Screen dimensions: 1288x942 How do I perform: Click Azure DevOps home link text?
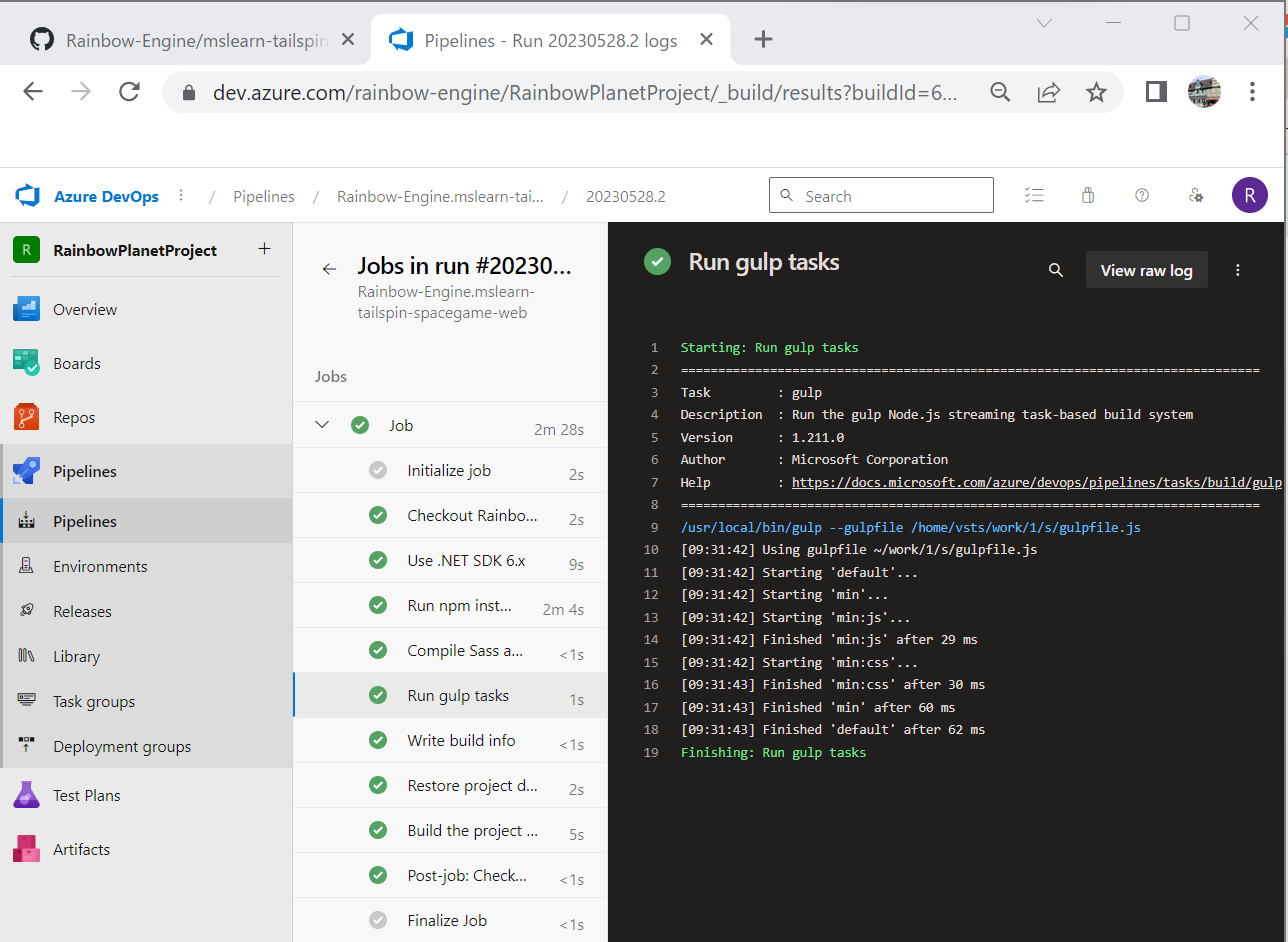pyautogui.click(x=106, y=196)
